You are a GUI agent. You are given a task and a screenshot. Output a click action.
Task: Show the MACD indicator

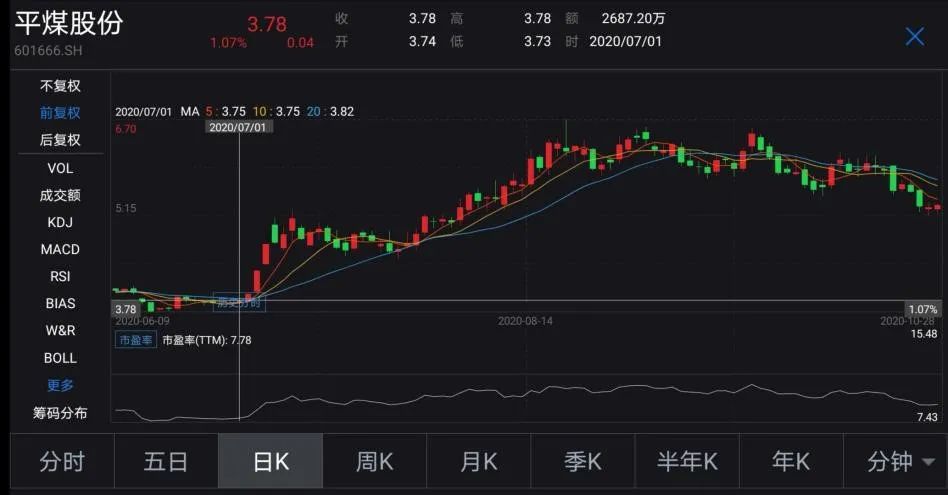[x=60, y=249]
